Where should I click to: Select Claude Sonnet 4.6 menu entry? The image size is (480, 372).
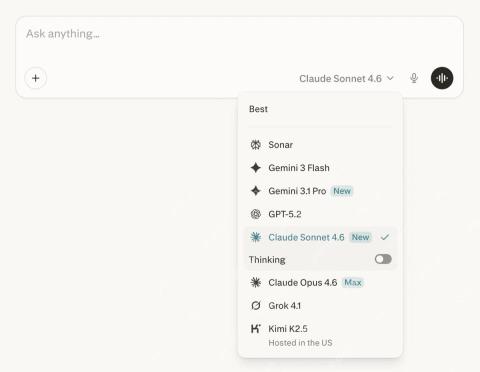pyautogui.click(x=320, y=237)
